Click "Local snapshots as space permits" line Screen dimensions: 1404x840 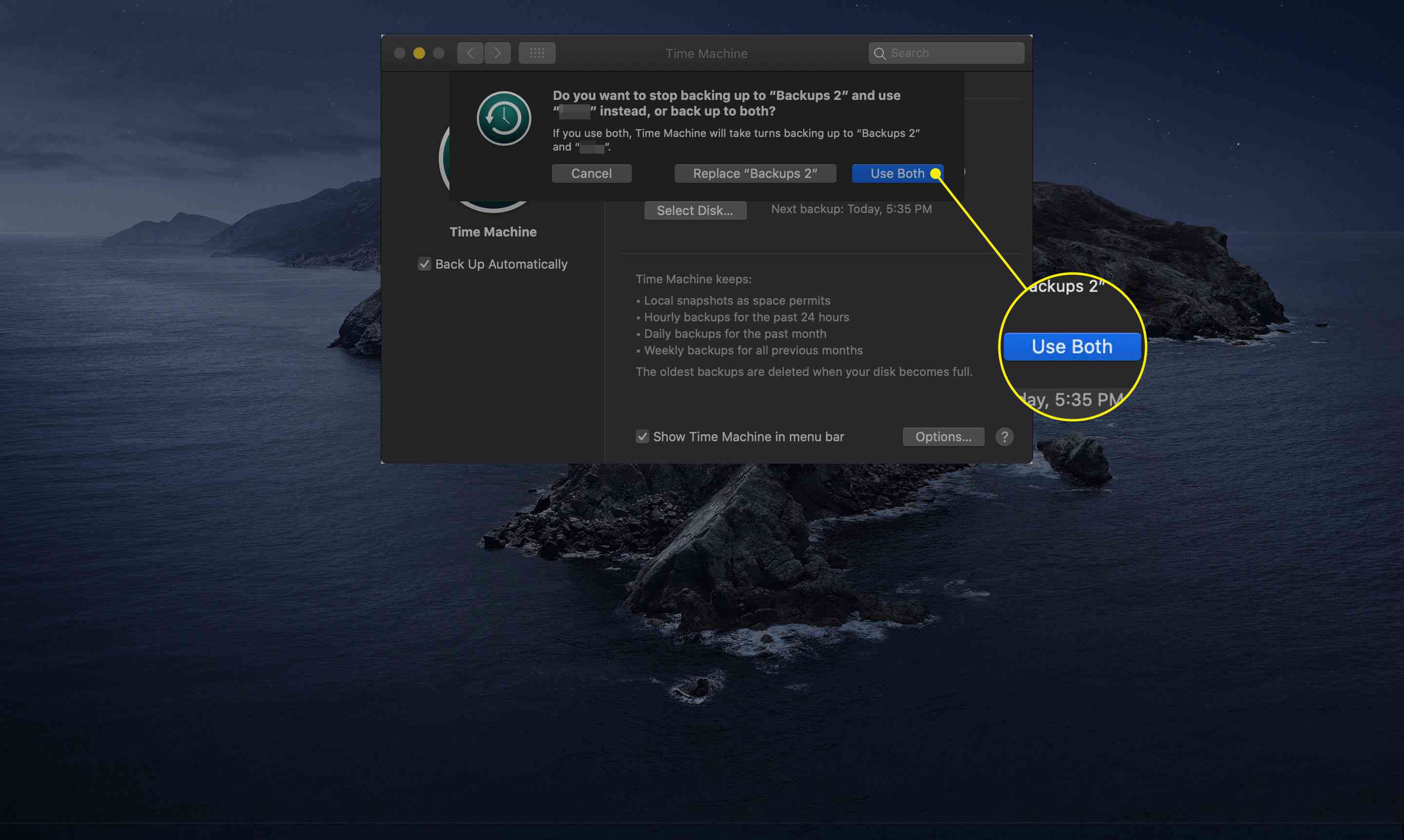click(737, 301)
